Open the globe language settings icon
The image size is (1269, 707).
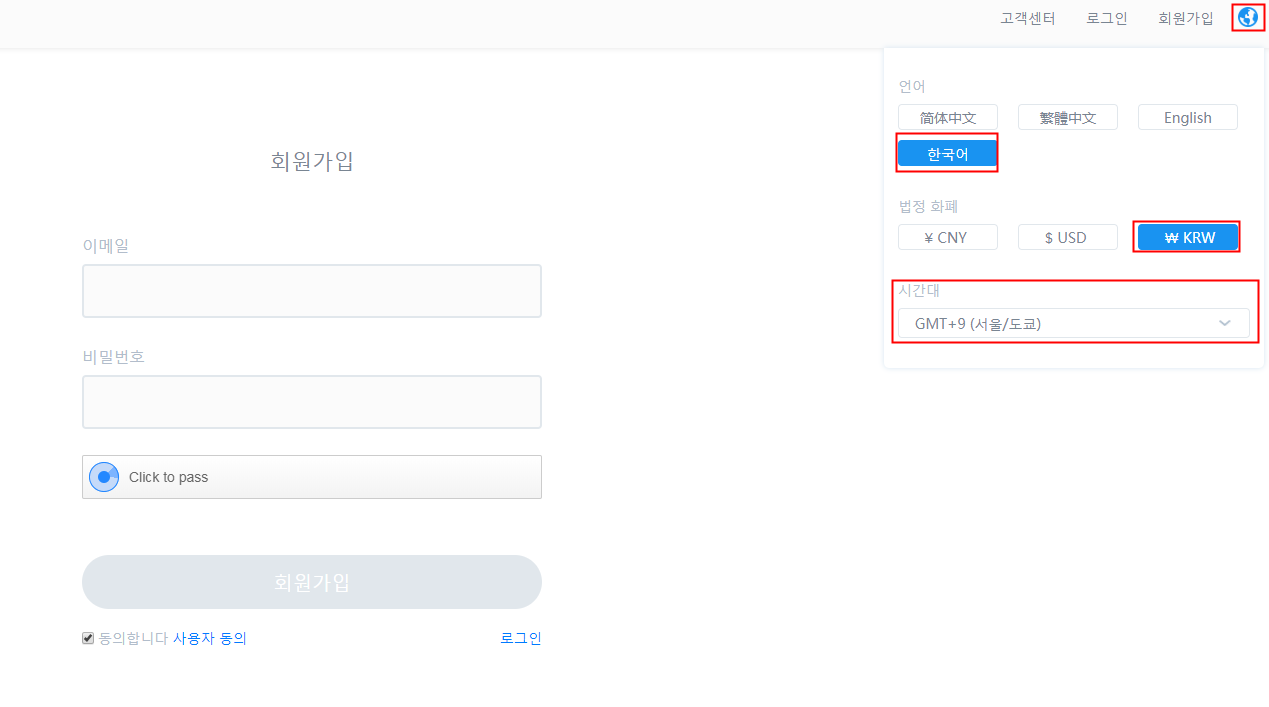[1247, 17]
